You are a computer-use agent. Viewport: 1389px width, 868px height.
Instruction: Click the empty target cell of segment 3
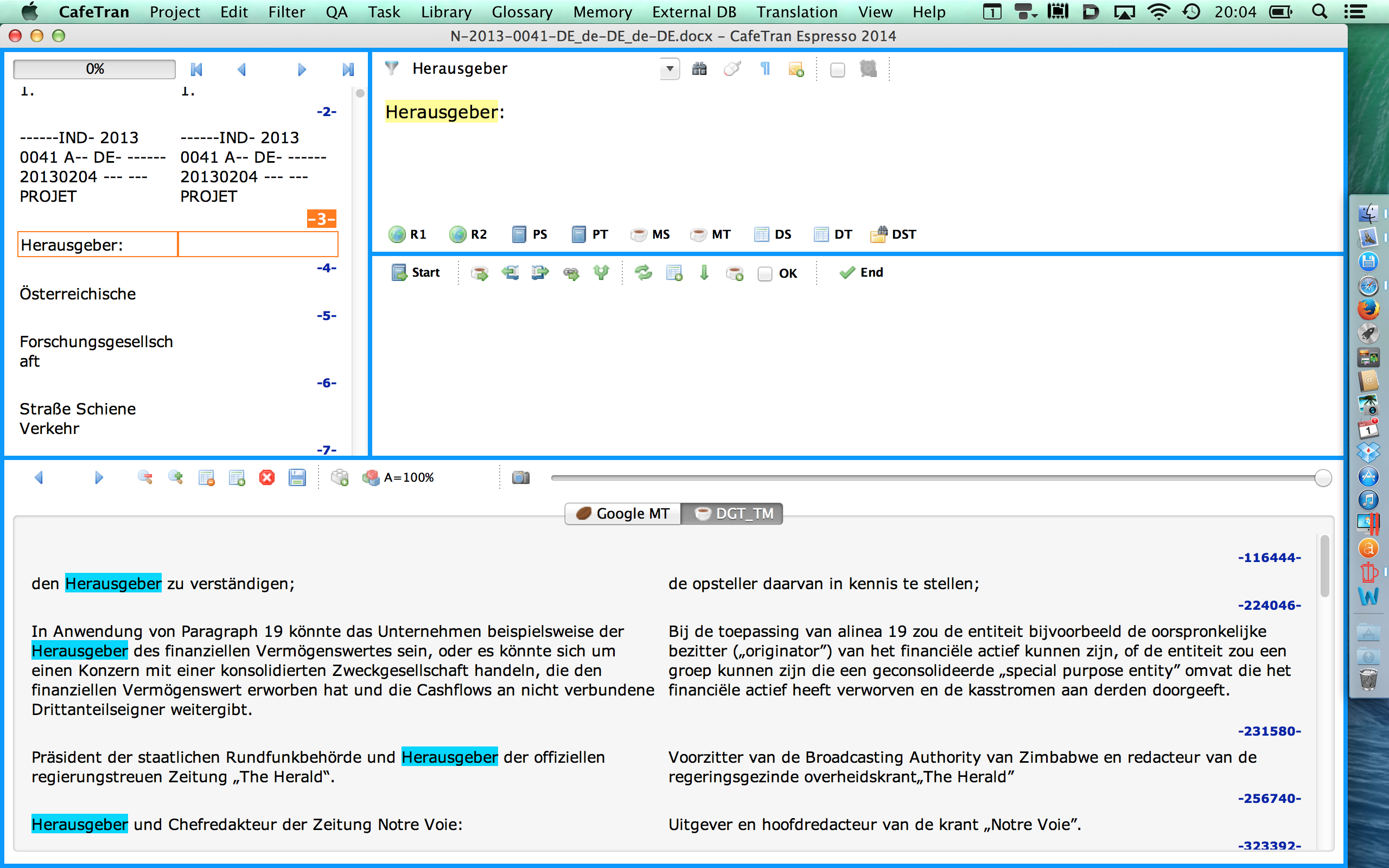point(258,245)
